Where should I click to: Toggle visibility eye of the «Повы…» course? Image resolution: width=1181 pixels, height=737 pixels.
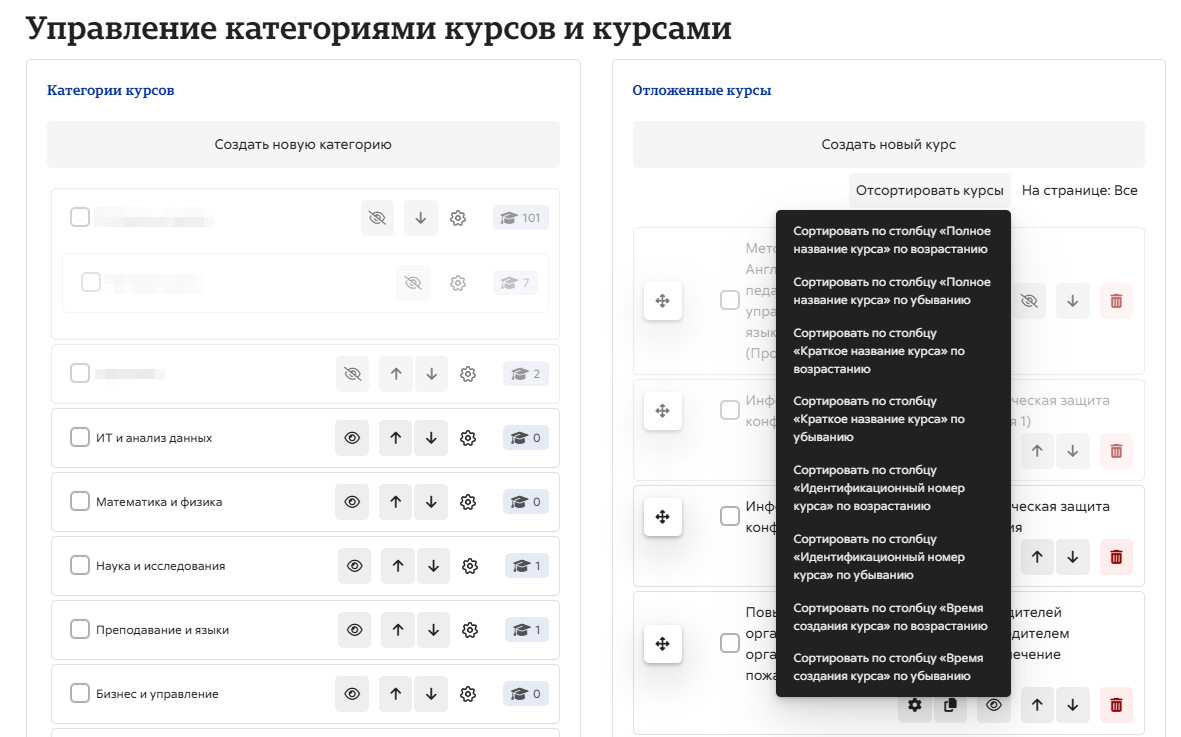coord(993,705)
